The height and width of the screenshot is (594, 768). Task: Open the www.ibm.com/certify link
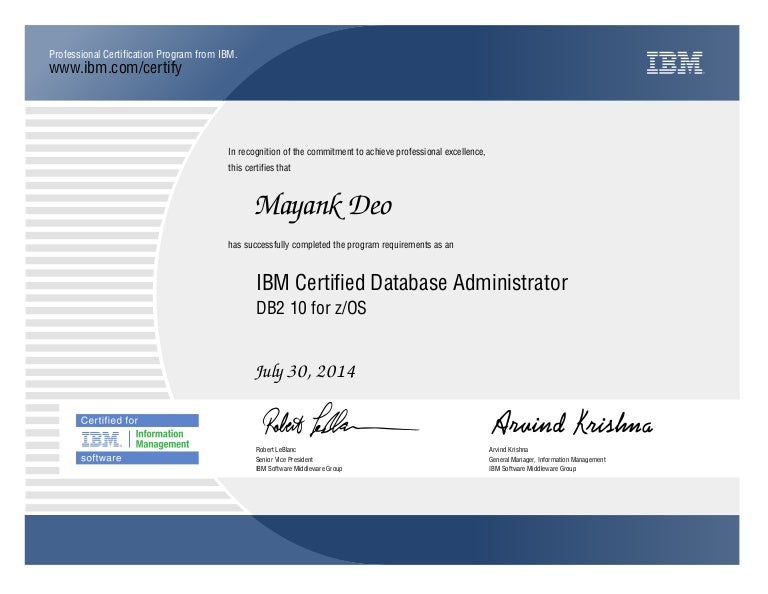pyautogui.click(x=115, y=69)
